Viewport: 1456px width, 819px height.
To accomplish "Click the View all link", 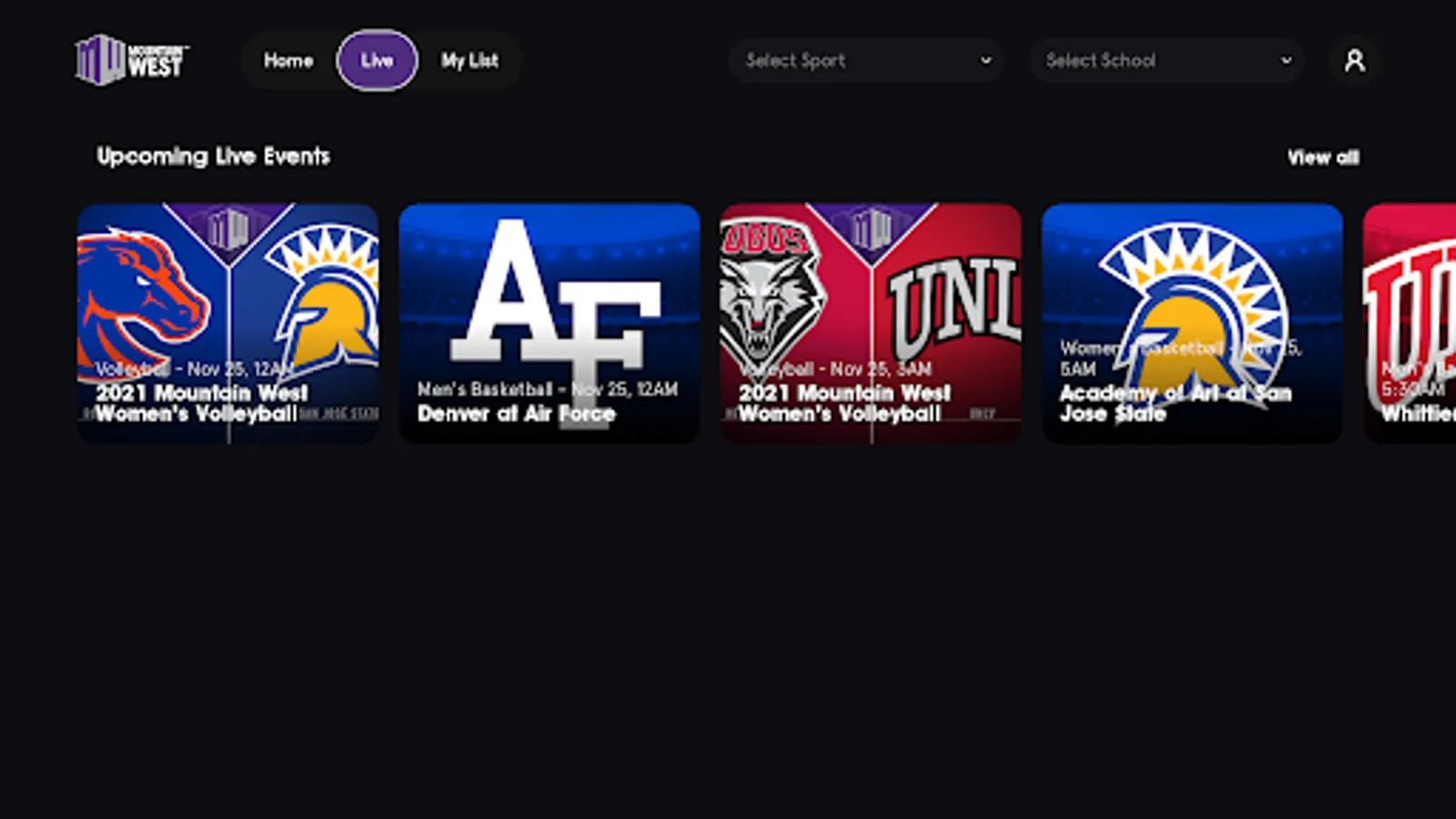I will pyautogui.click(x=1323, y=157).
